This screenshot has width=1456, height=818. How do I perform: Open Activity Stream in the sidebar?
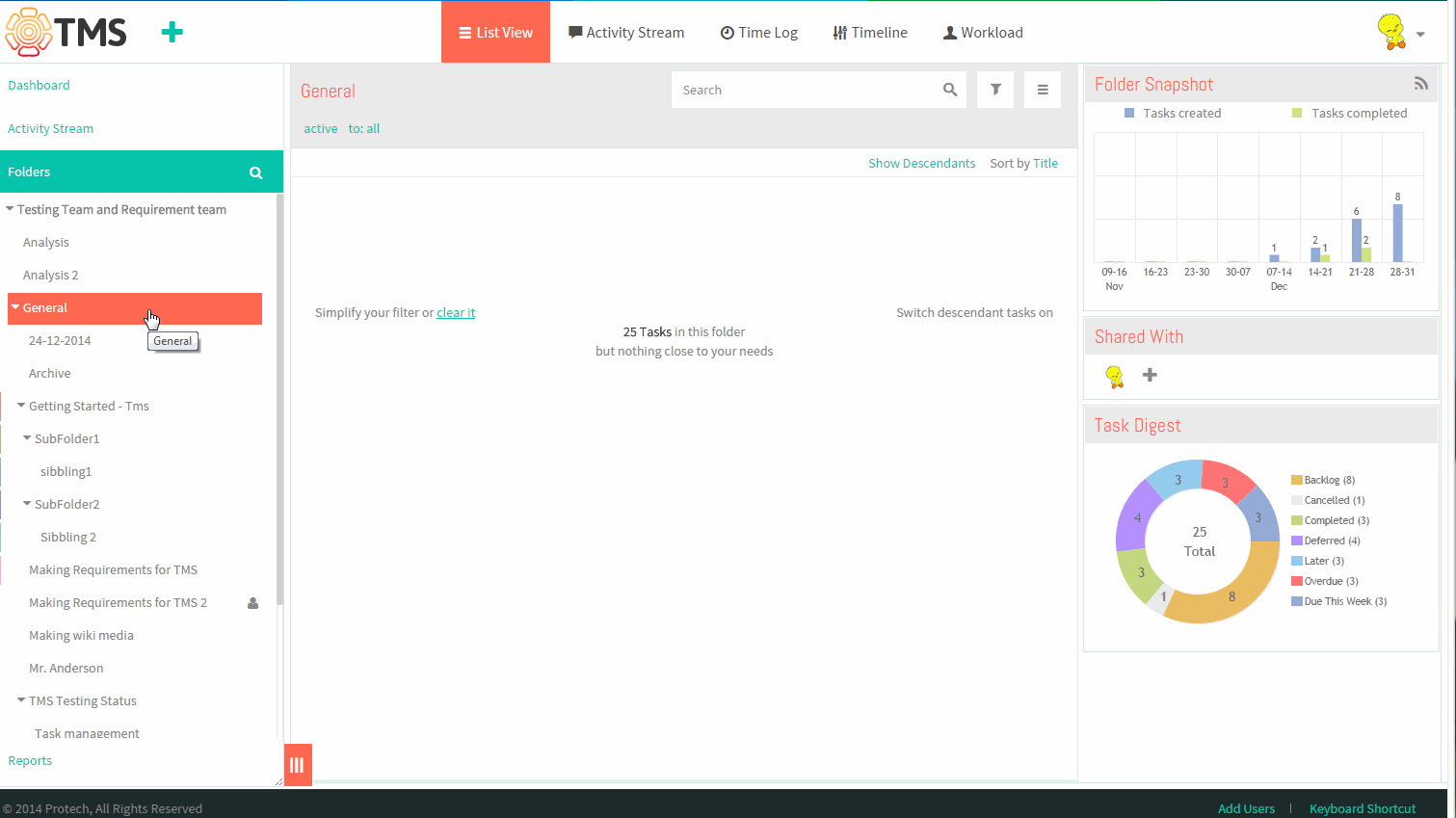coord(50,128)
